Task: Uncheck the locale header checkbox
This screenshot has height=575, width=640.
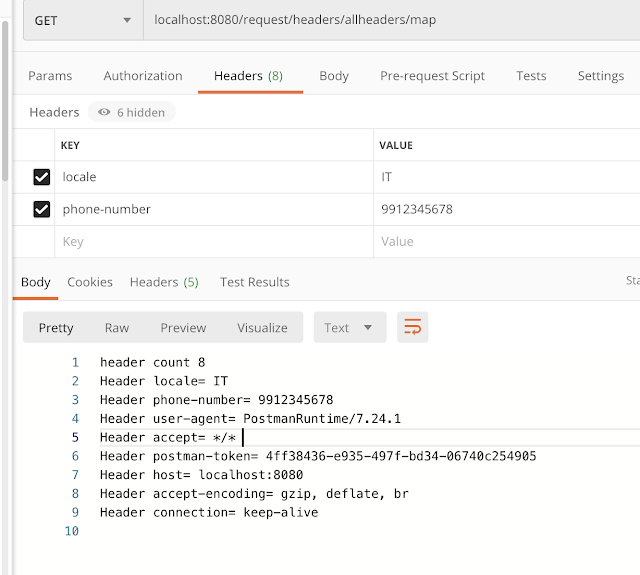Action: pos(42,177)
